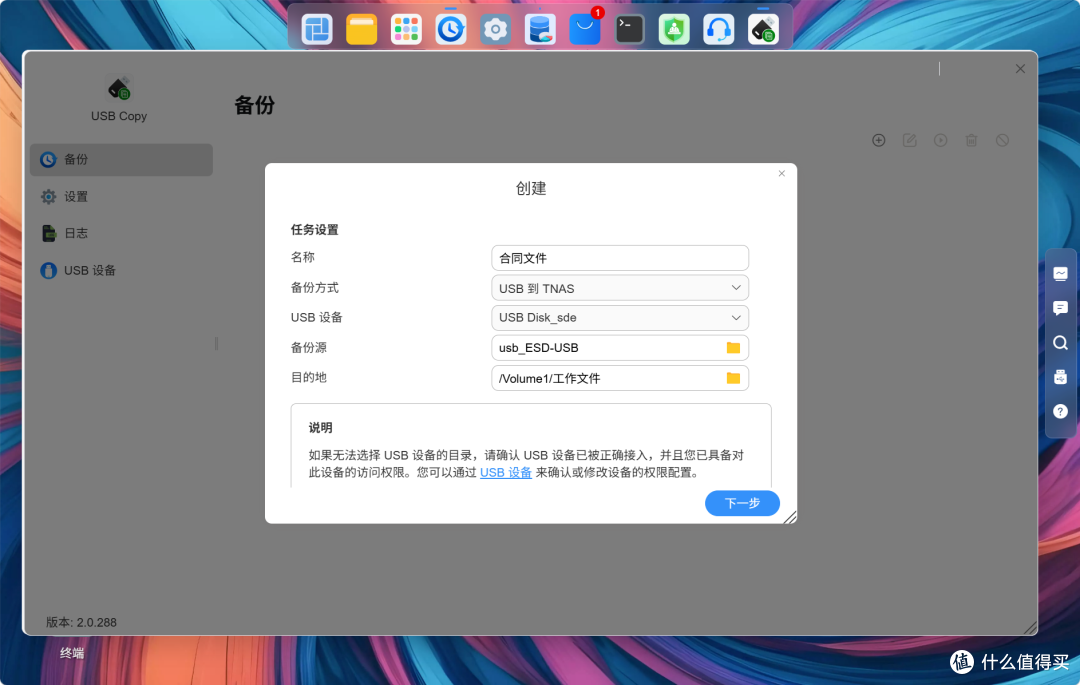Open the blue clock backup dock icon
1080x685 pixels.
pos(450,30)
